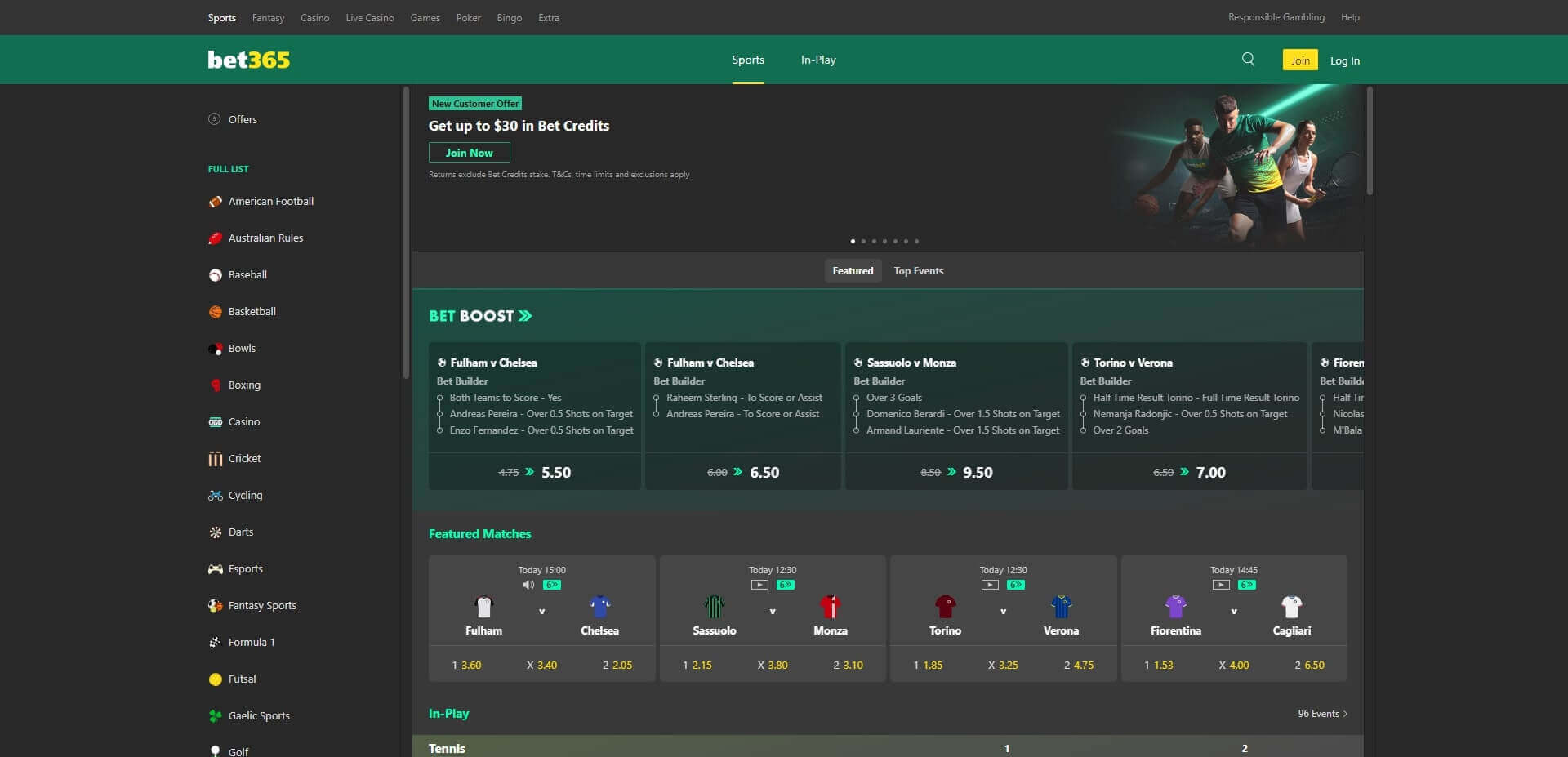Open the Responsible Gambling link
This screenshot has height=757, width=1568.
(x=1276, y=16)
